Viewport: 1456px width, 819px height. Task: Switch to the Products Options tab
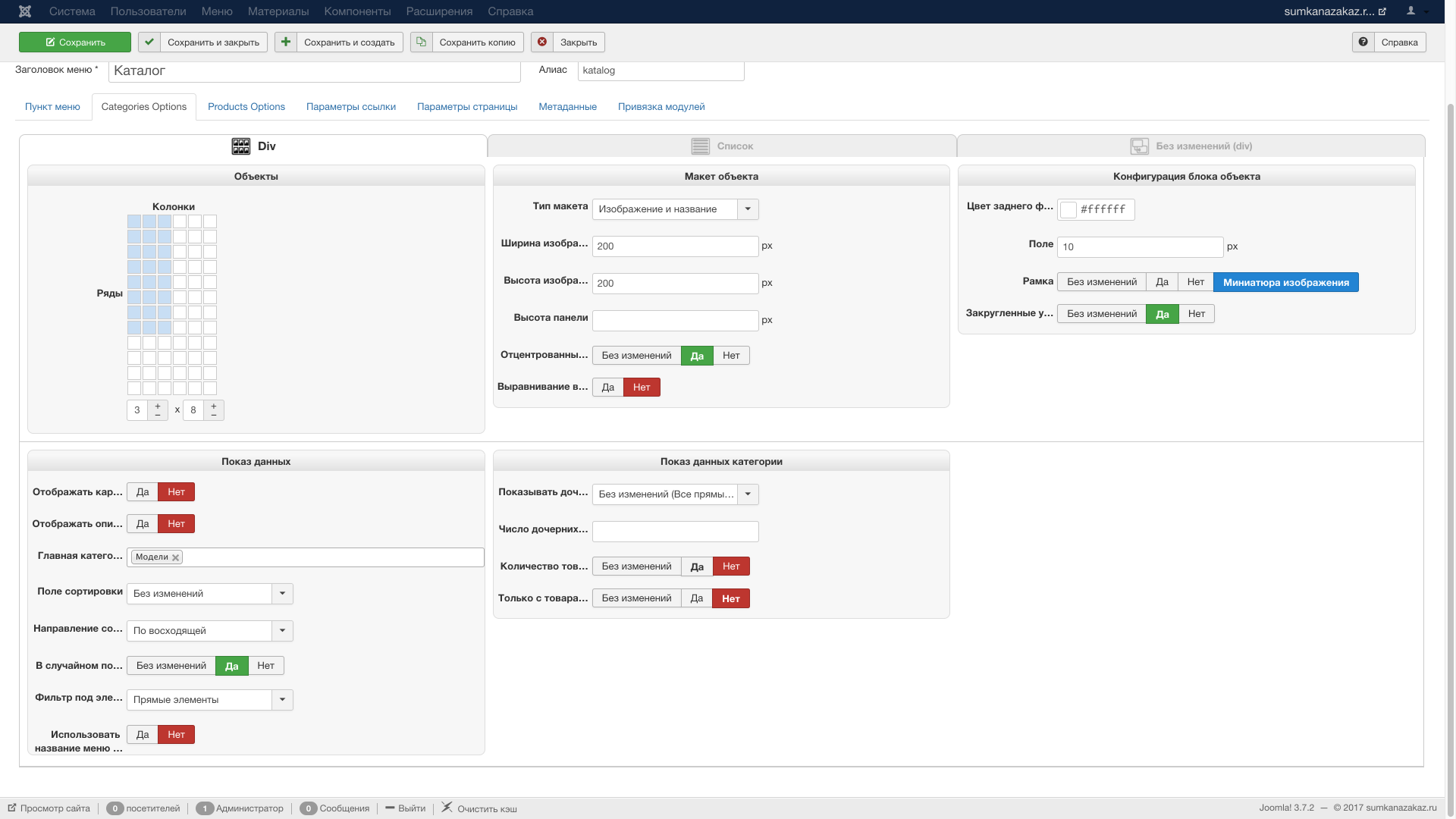tap(246, 107)
